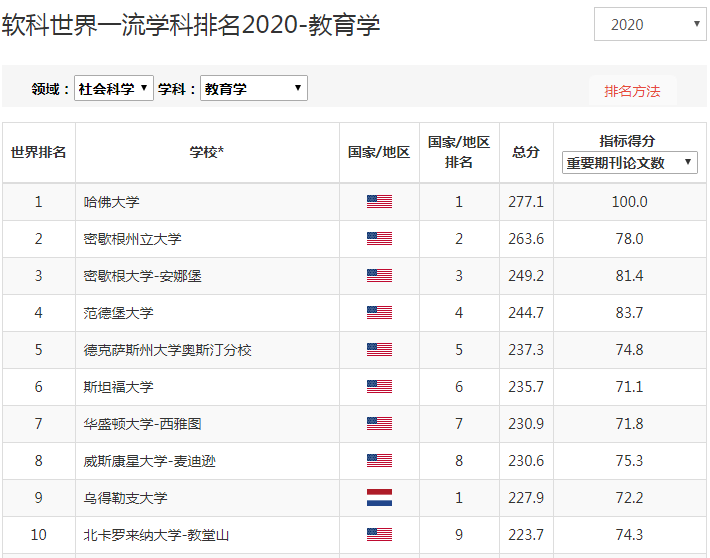Click the 世界排名 column header
The height and width of the screenshot is (558, 710).
[x=38, y=152]
